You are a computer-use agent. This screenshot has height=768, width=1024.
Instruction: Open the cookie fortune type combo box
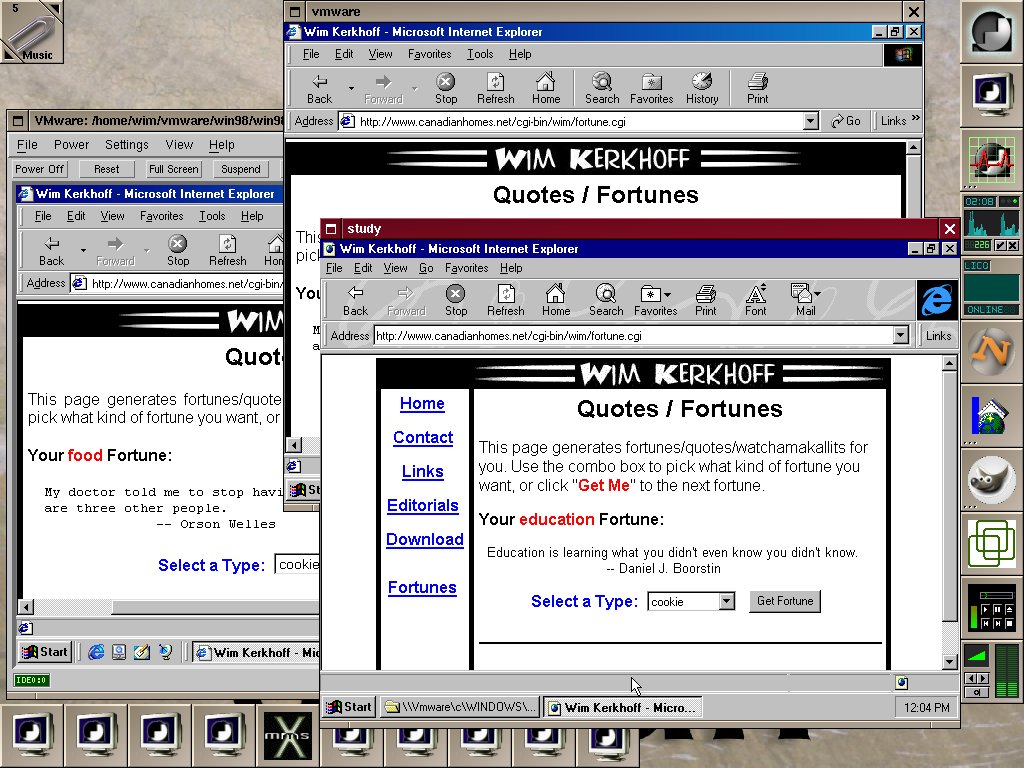pos(727,601)
